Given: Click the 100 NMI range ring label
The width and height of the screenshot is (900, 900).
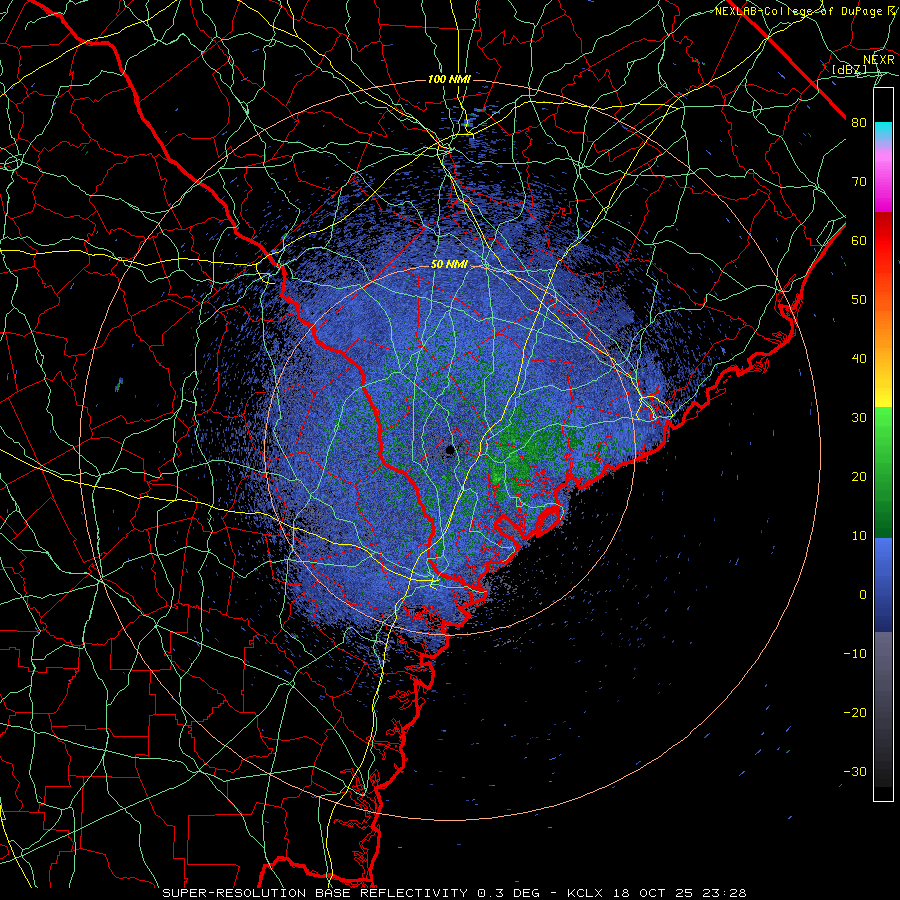Looking at the screenshot, I should pos(449,79).
